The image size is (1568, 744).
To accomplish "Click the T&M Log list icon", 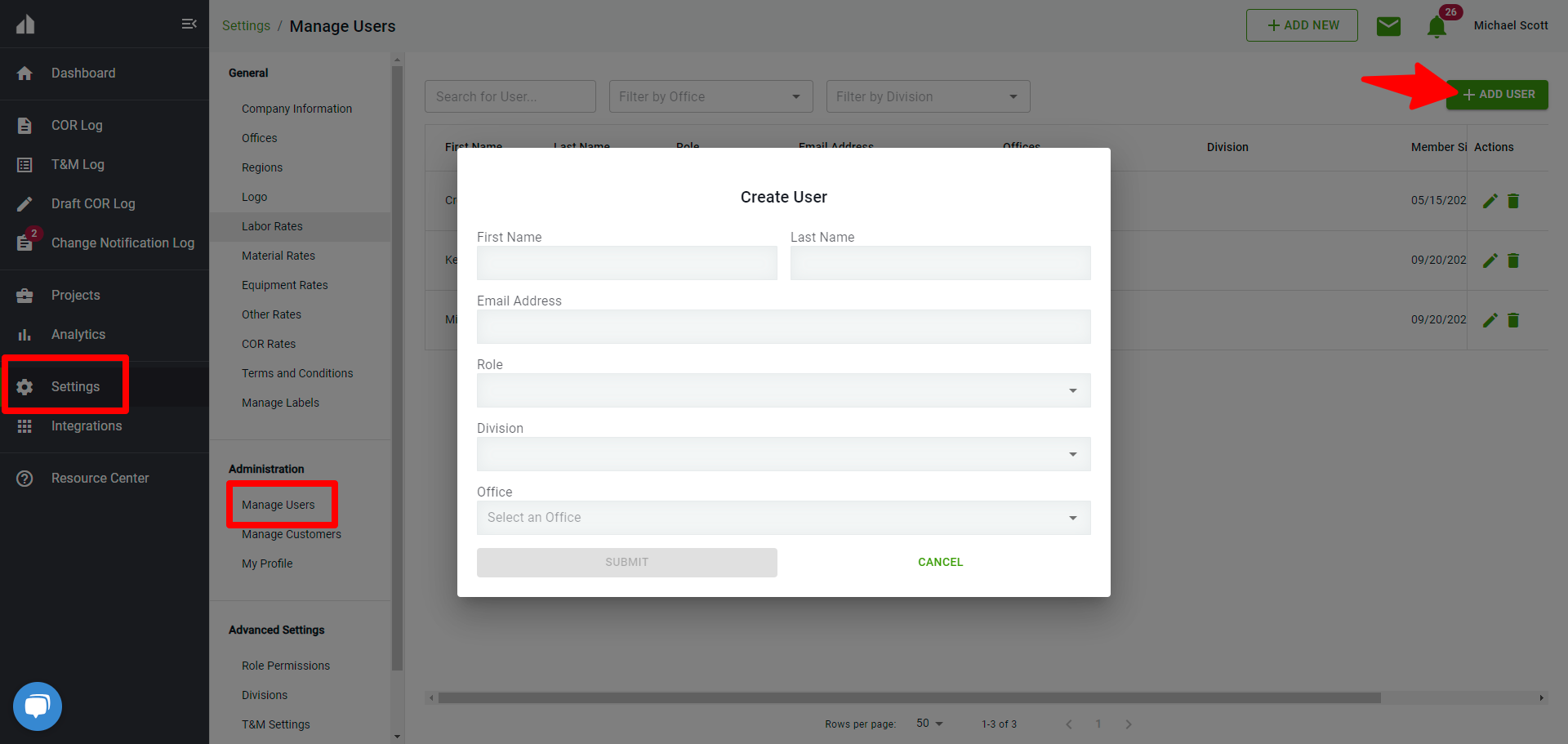I will click(x=24, y=165).
